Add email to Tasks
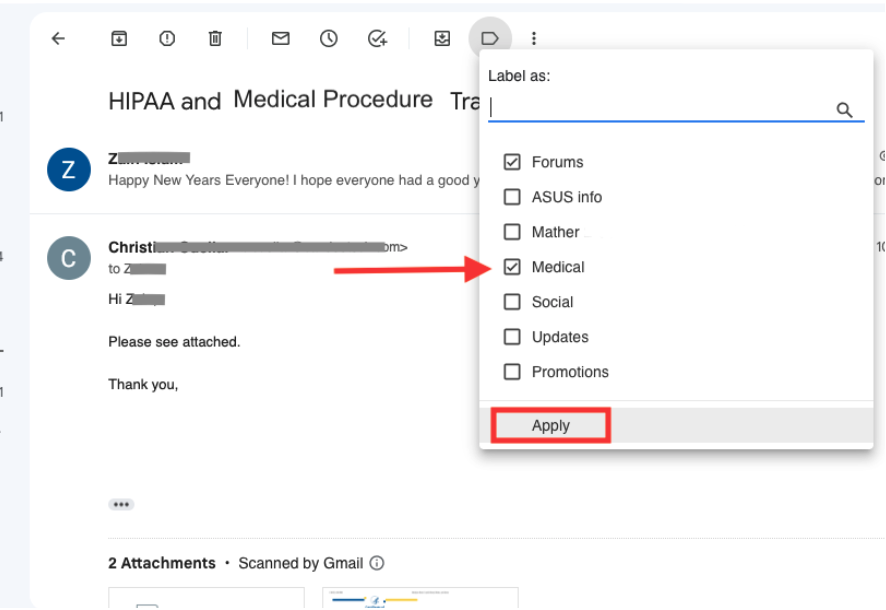 click(377, 38)
